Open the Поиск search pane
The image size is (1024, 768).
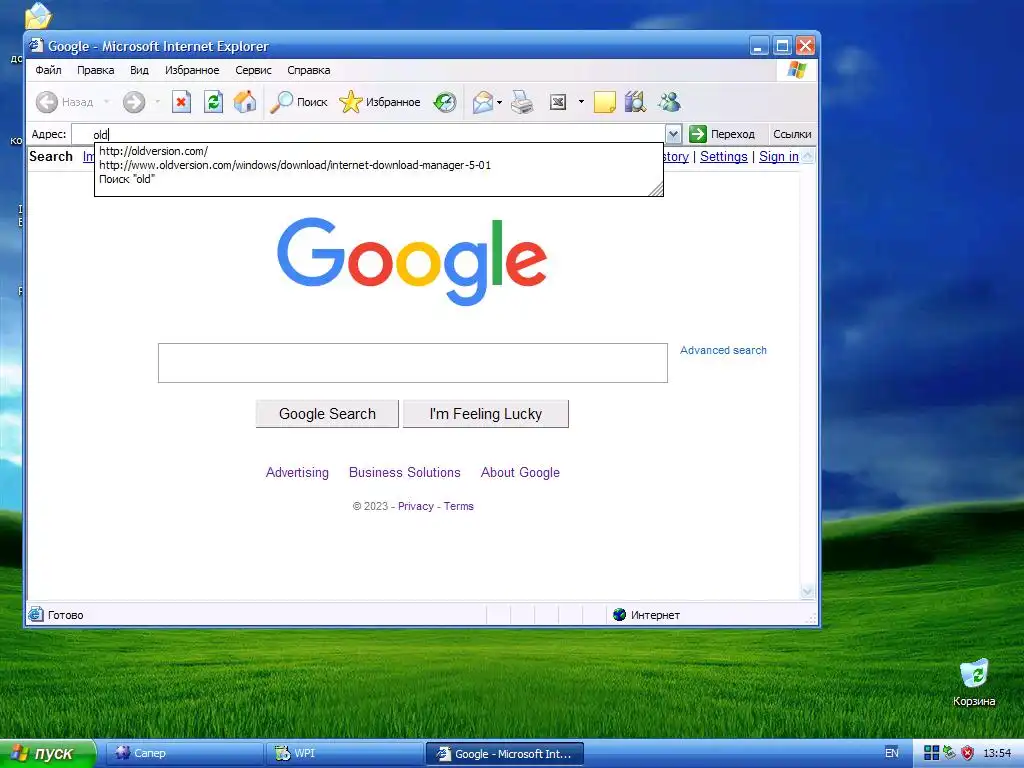[298, 102]
